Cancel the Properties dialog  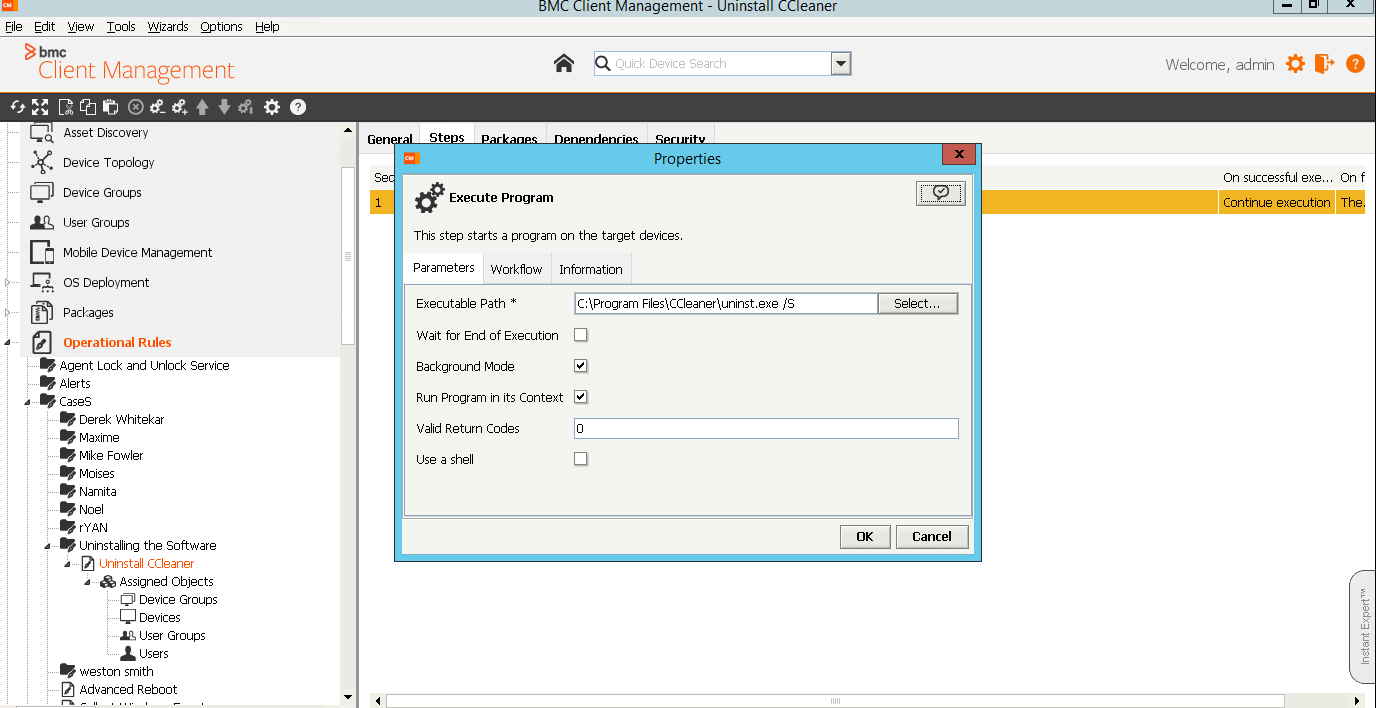point(932,537)
